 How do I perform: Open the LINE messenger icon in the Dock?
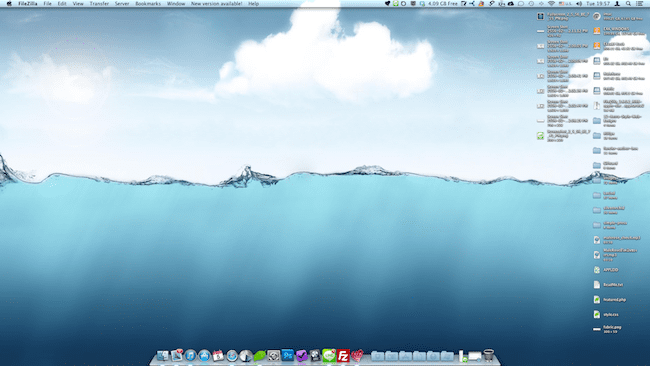click(x=329, y=356)
